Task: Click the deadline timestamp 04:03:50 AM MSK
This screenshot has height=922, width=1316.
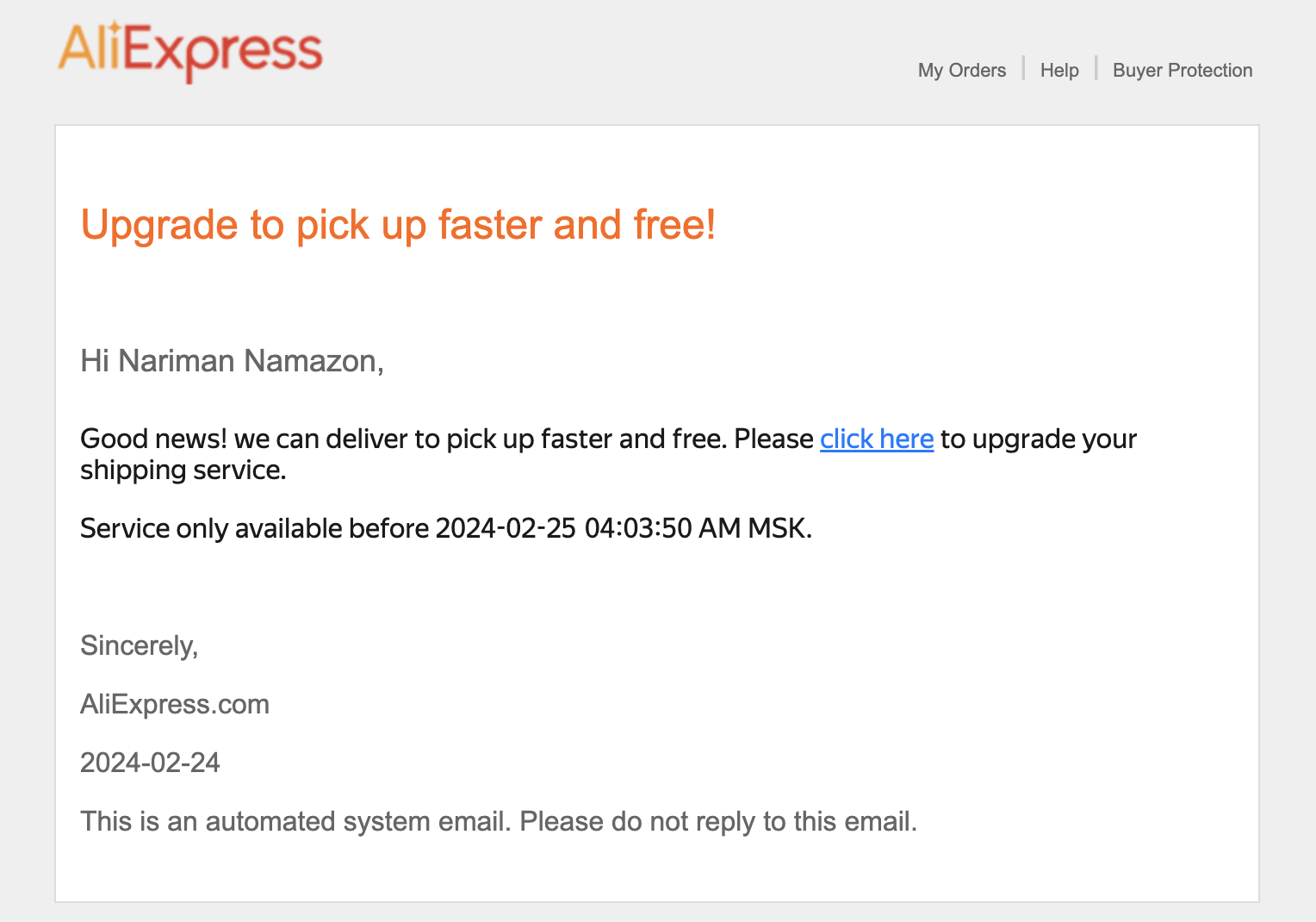Action: [x=698, y=528]
